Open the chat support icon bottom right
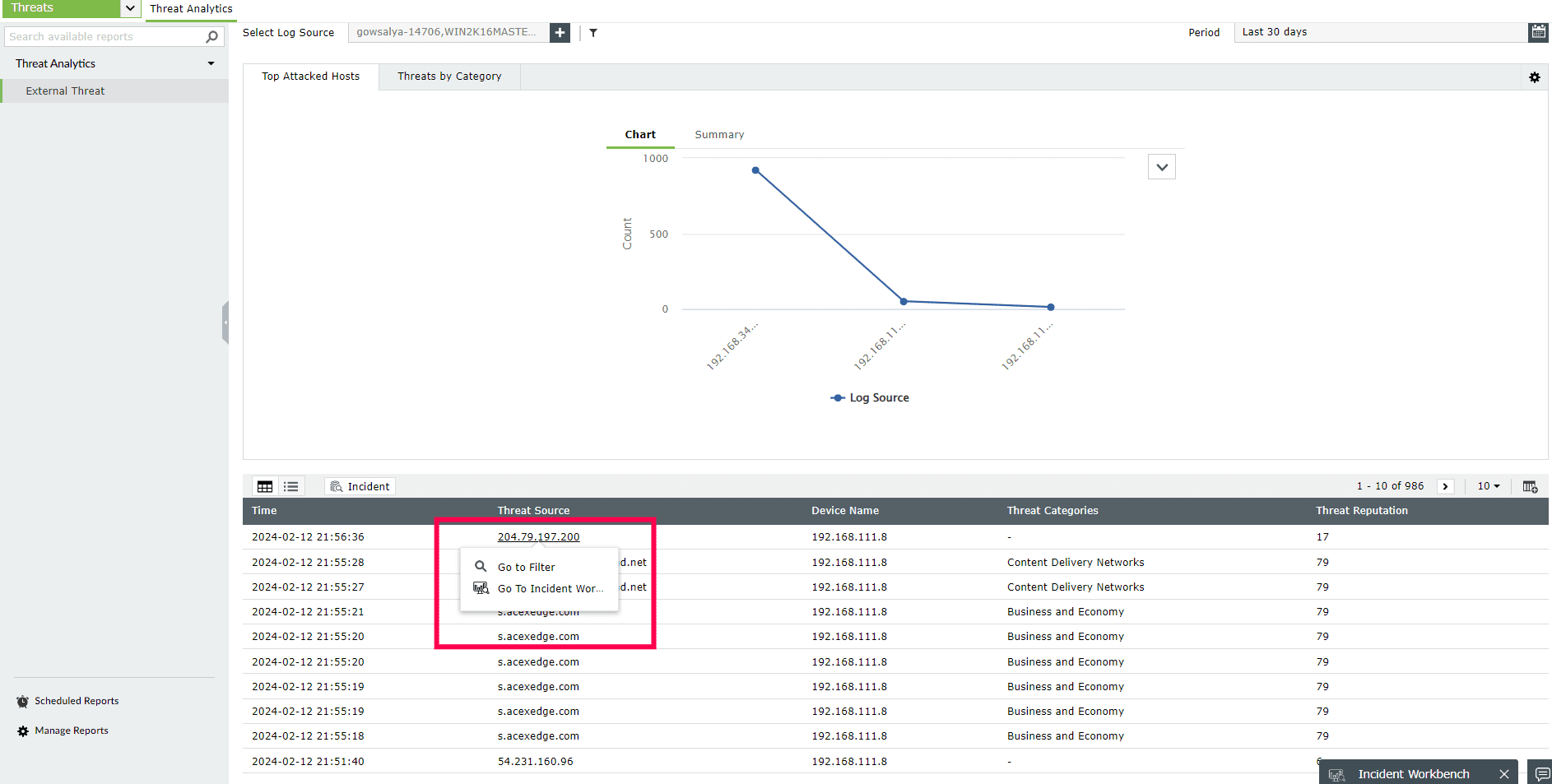This screenshot has width=1552, height=784. tap(1540, 772)
